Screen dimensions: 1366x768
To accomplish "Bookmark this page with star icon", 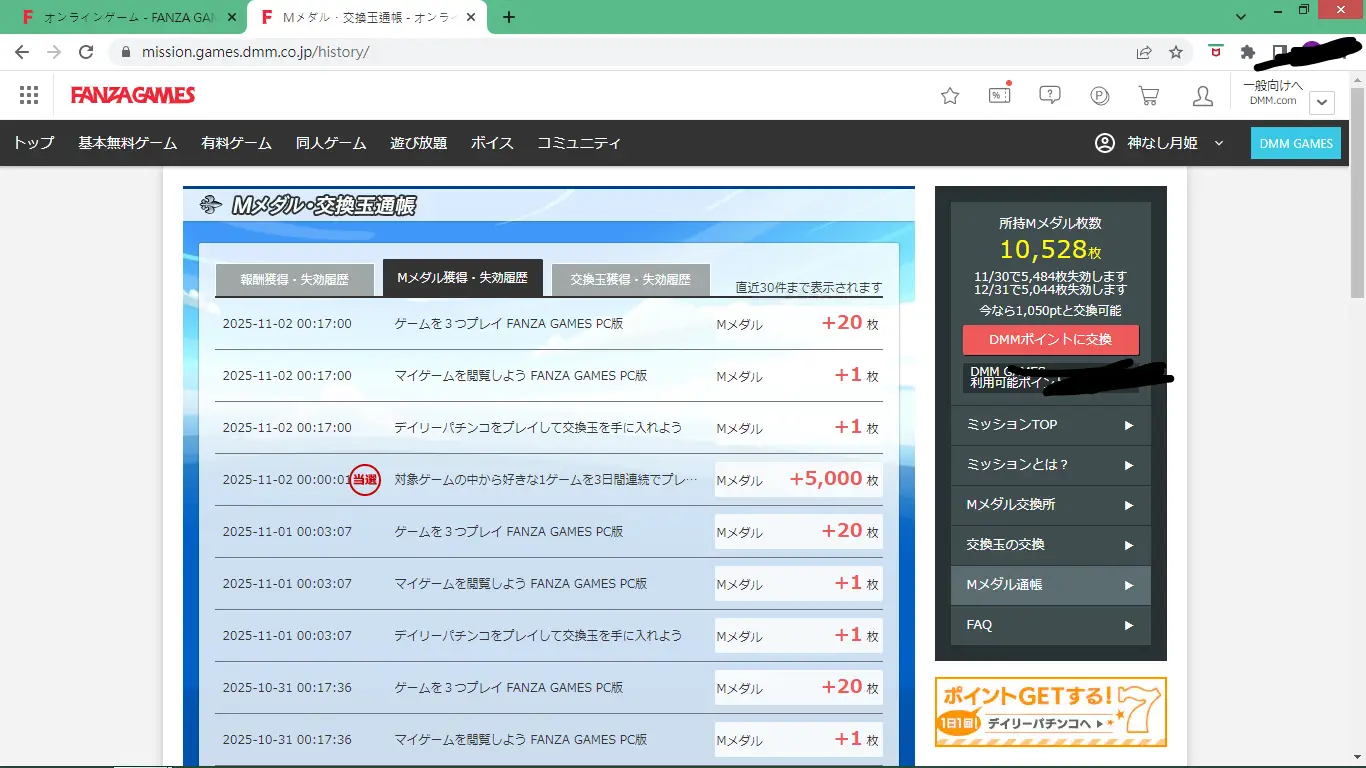I will [1176, 52].
